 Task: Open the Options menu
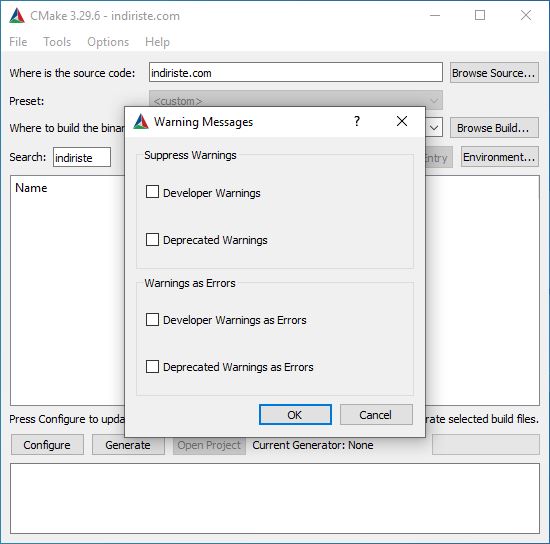coord(108,42)
